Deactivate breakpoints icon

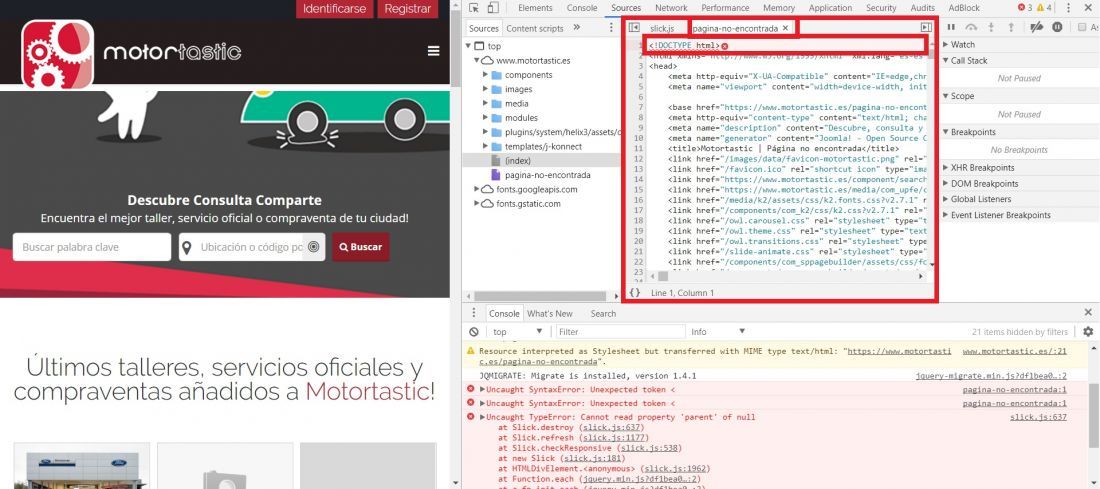click(x=1036, y=27)
